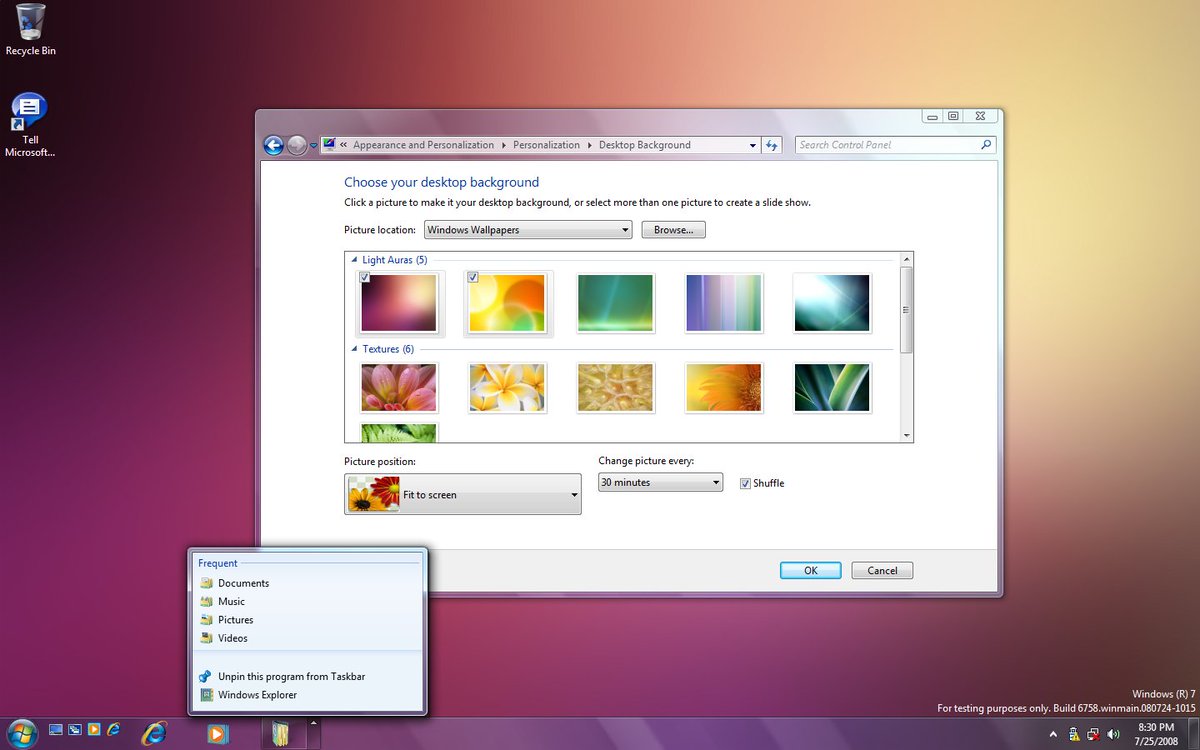Open the Picture location dropdown
Screen dimensions: 1200x750
(528, 230)
